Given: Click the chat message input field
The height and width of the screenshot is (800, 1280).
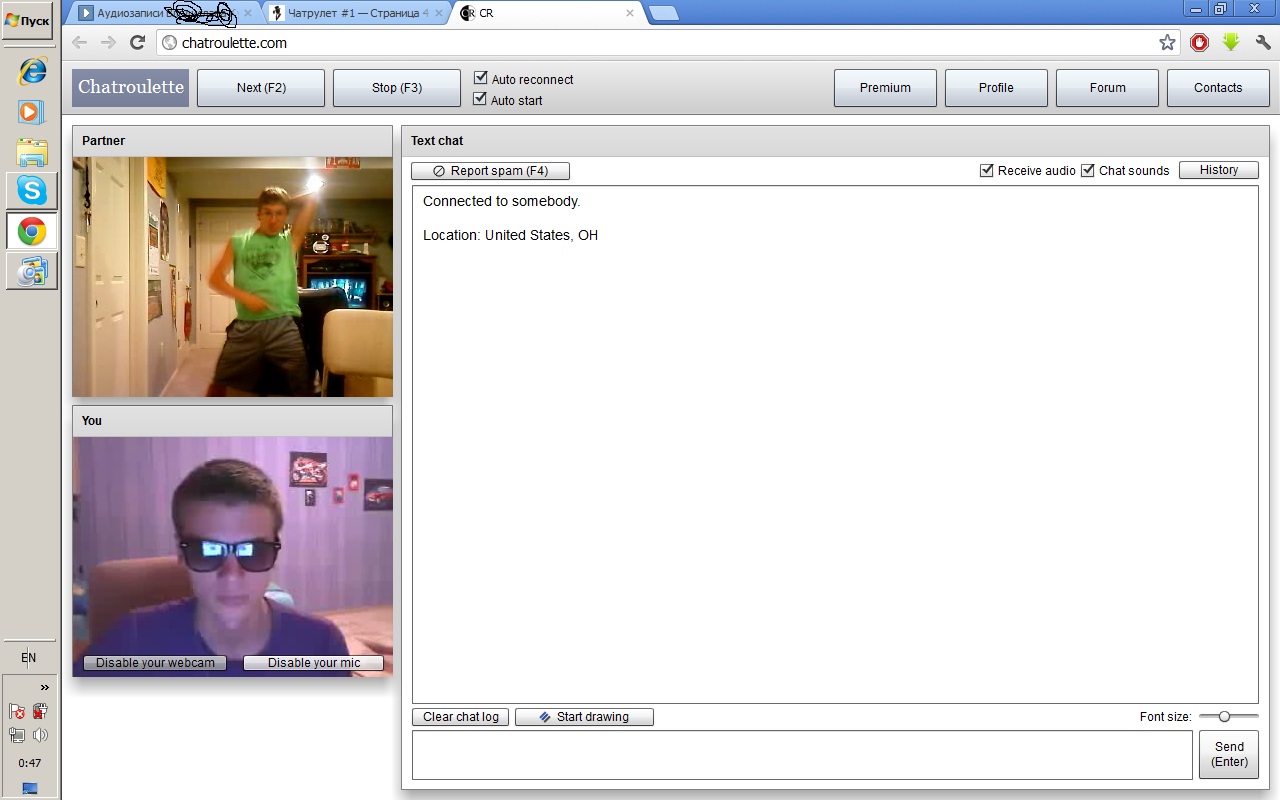Looking at the screenshot, I should (802, 755).
